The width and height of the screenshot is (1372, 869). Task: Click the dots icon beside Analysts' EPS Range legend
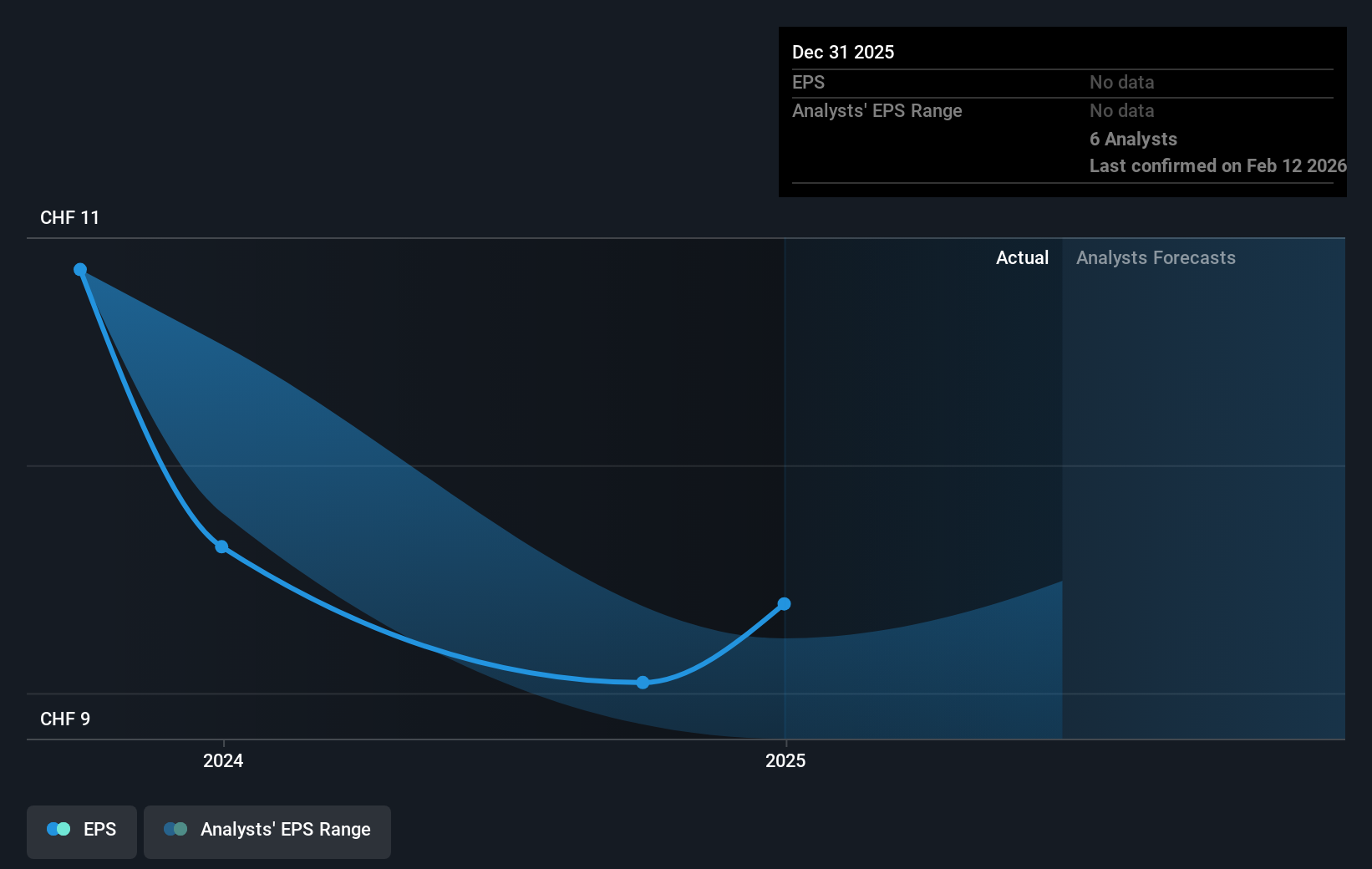(175, 830)
